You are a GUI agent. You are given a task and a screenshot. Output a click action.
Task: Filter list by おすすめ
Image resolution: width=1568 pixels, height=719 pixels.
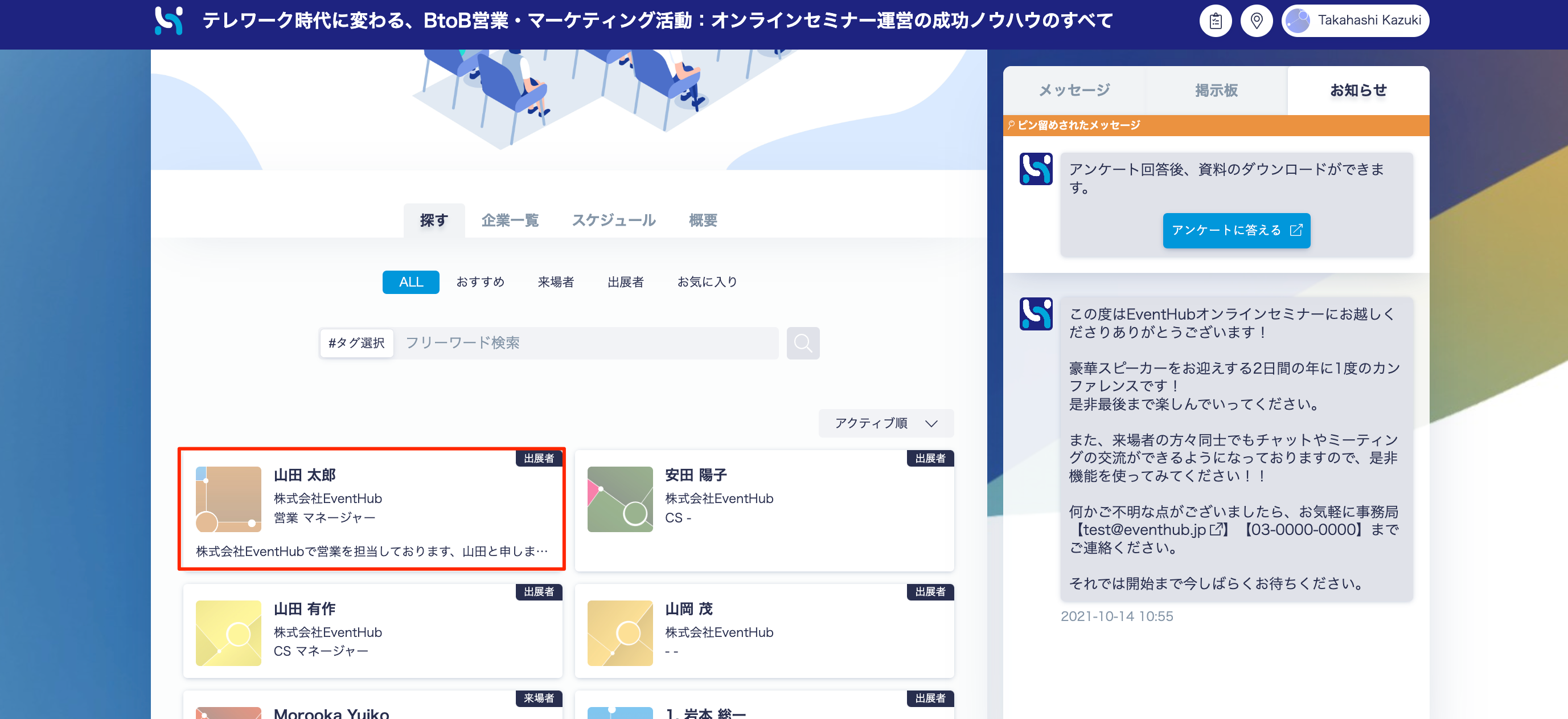481,282
